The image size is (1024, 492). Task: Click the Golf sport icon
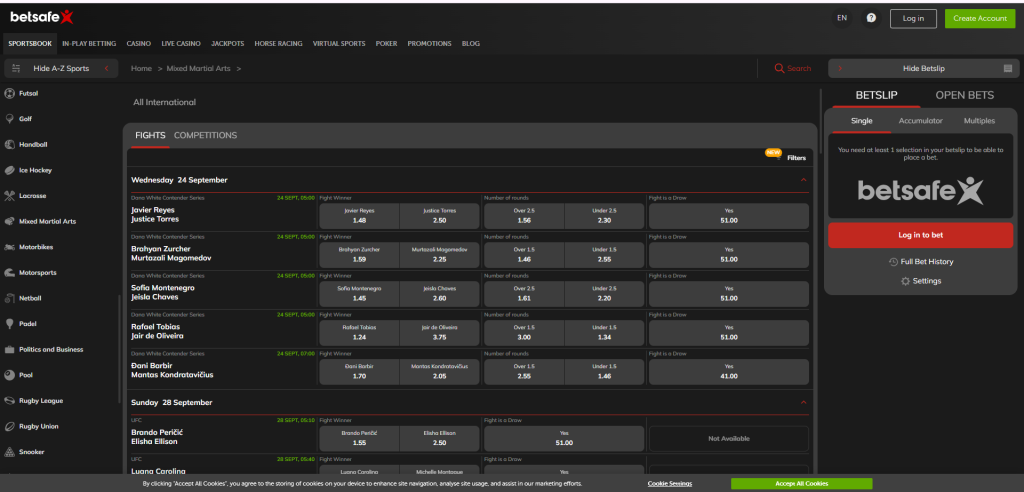pyautogui.click(x=9, y=119)
